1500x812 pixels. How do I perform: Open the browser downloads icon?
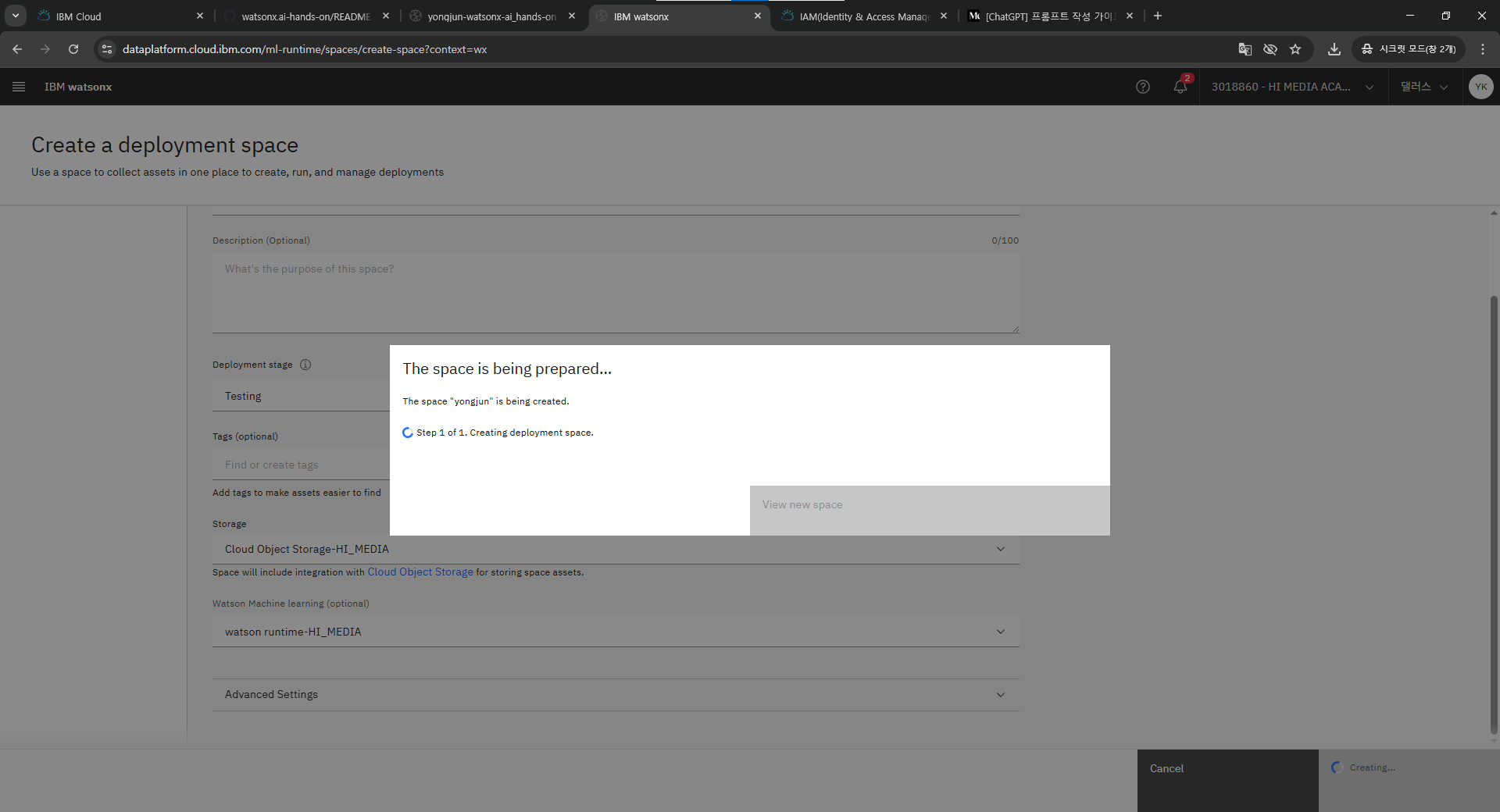tap(1334, 49)
